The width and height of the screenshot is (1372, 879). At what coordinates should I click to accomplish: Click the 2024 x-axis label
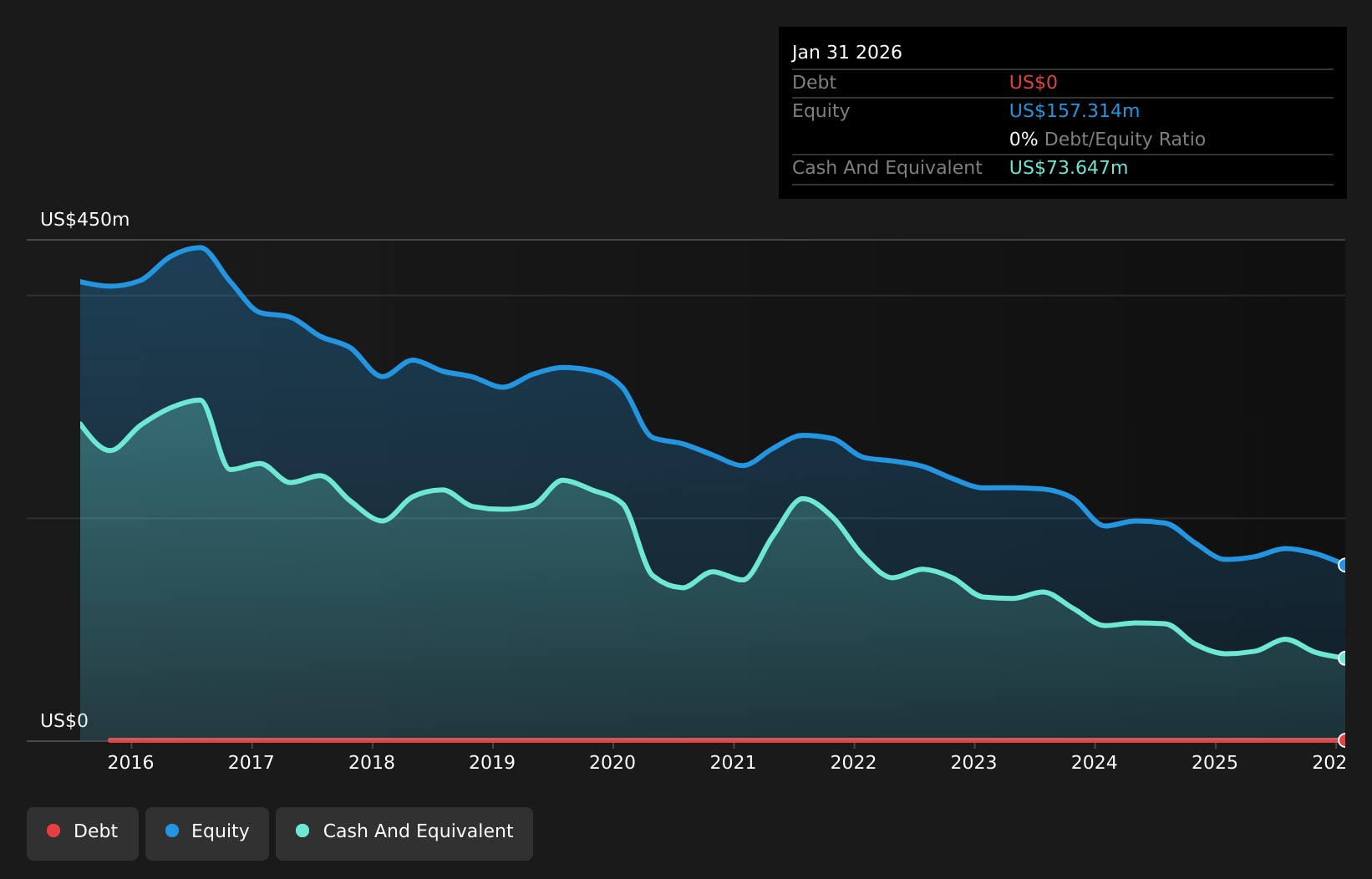pos(1094,763)
